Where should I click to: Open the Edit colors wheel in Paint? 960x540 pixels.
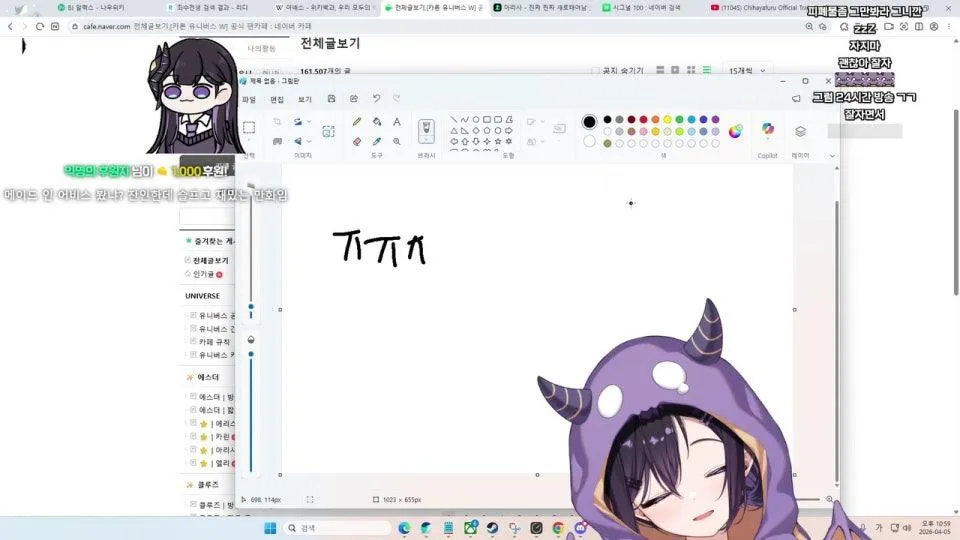coord(735,131)
